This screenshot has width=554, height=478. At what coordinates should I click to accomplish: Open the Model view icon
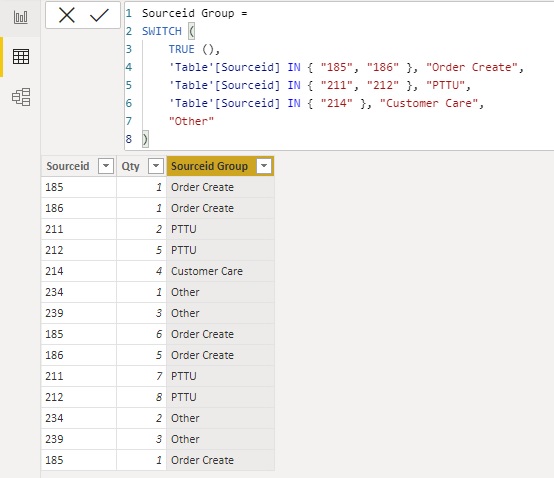(21, 97)
